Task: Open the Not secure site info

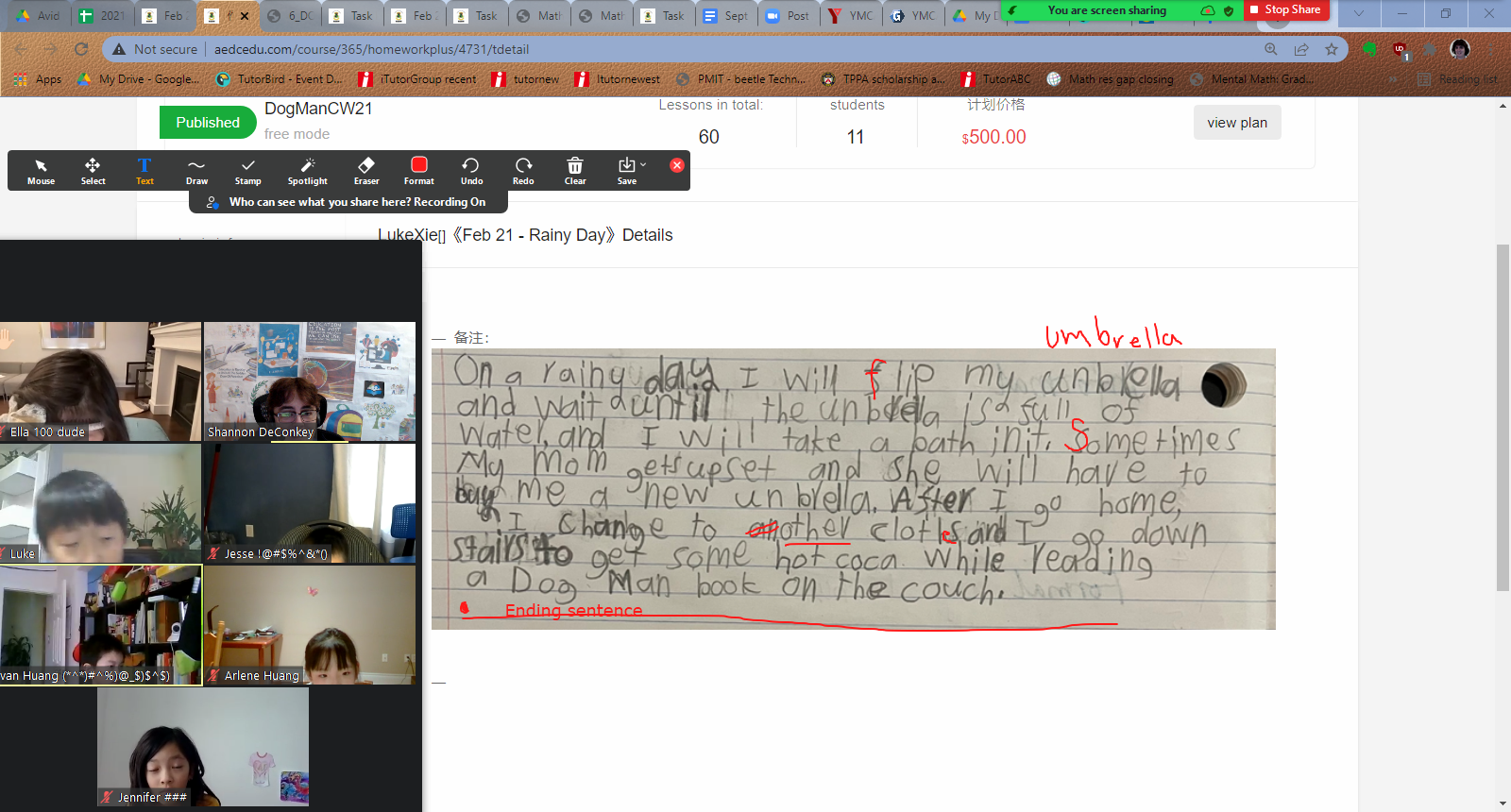Action: tap(155, 49)
